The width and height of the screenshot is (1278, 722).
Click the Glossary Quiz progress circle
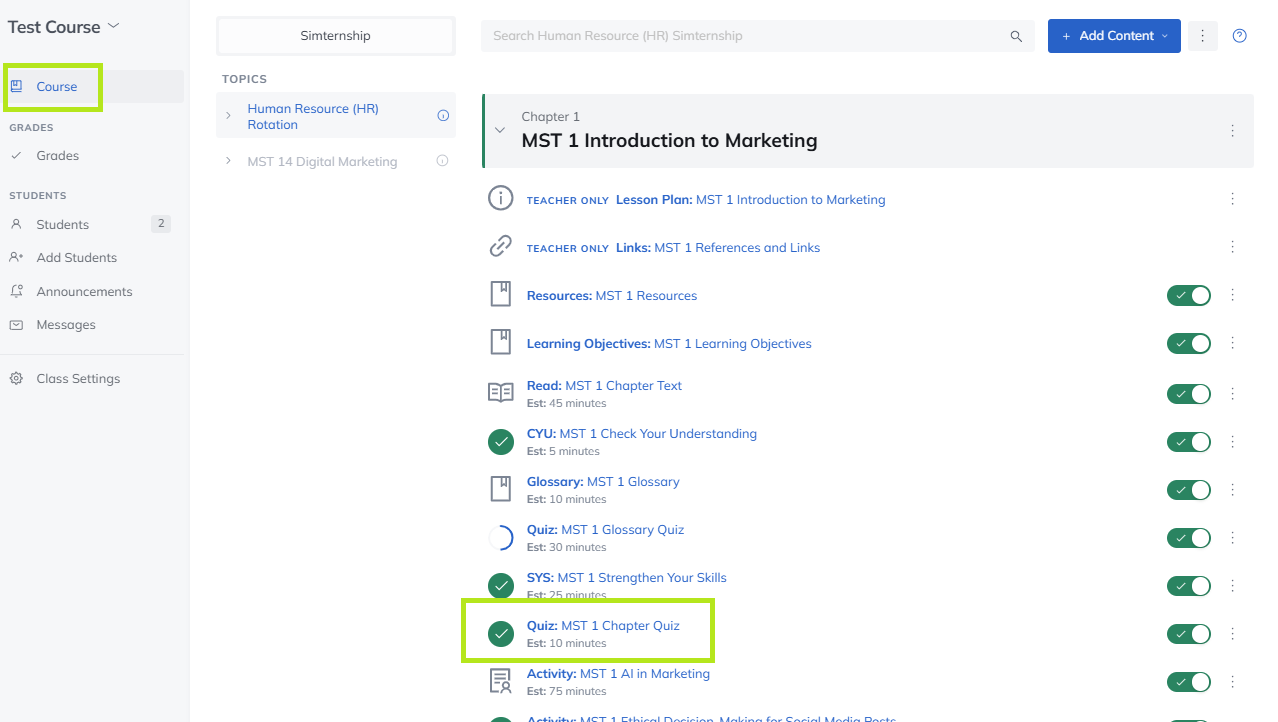(x=500, y=538)
